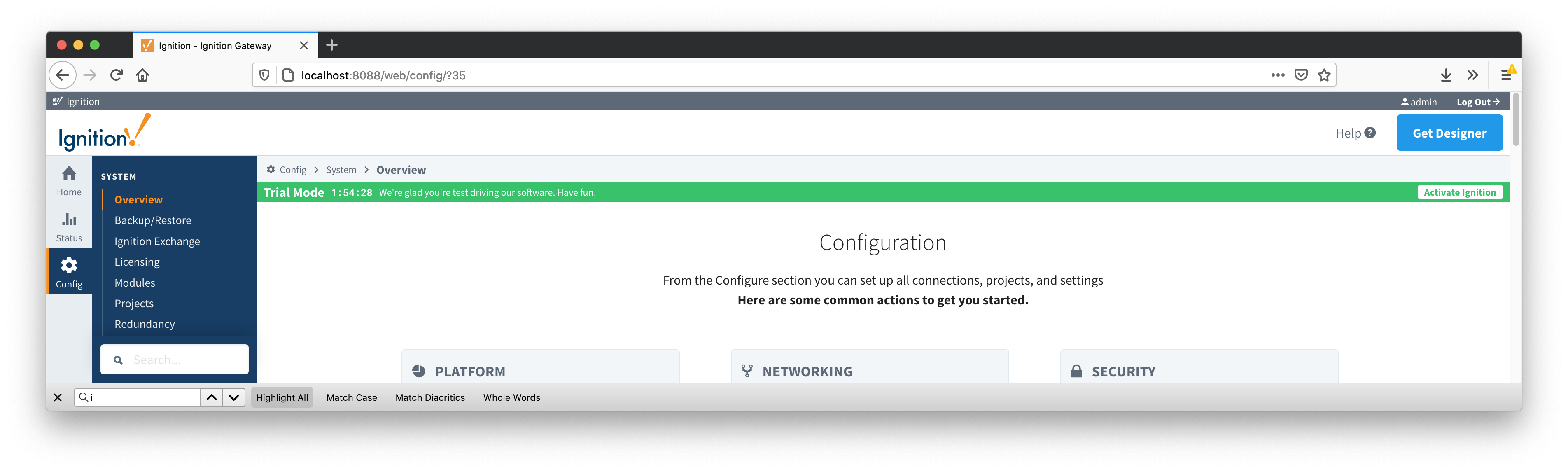1568x472 pixels.
Task: Toggle Match Case option
Action: [351, 397]
